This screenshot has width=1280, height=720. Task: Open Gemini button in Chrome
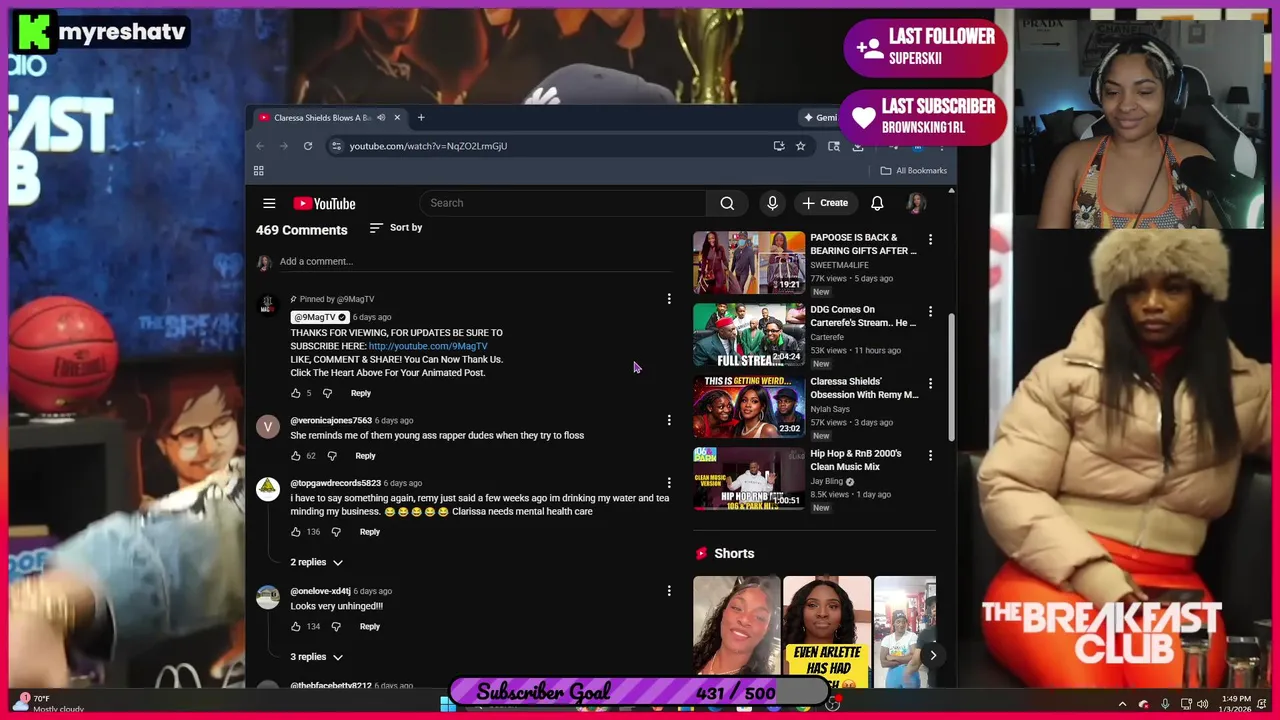tap(820, 118)
